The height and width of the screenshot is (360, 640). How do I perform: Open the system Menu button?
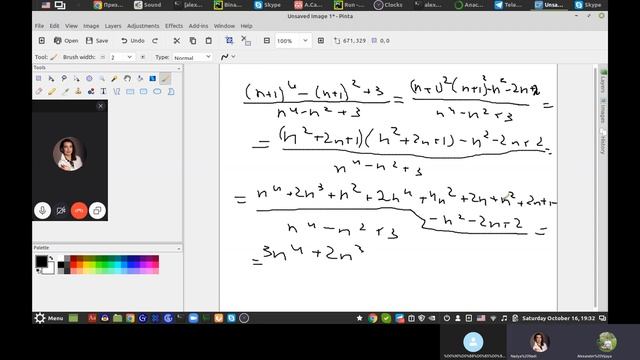point(49,318)
